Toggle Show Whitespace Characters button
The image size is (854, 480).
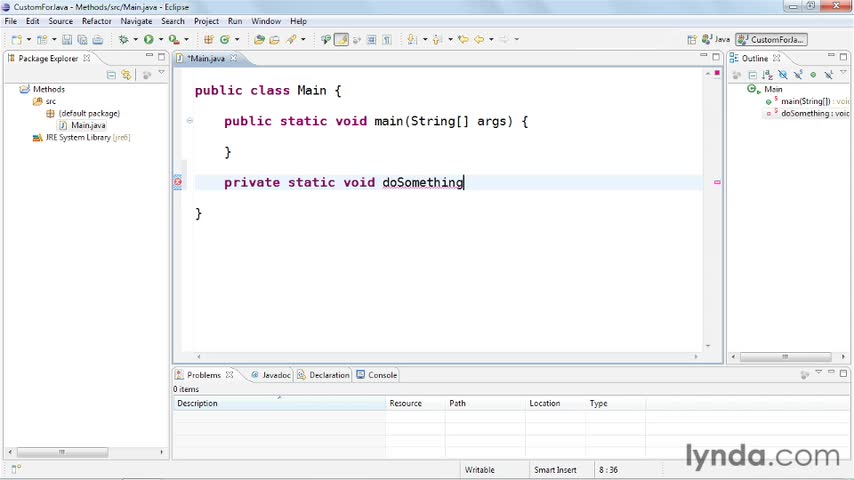click(387, 39)
